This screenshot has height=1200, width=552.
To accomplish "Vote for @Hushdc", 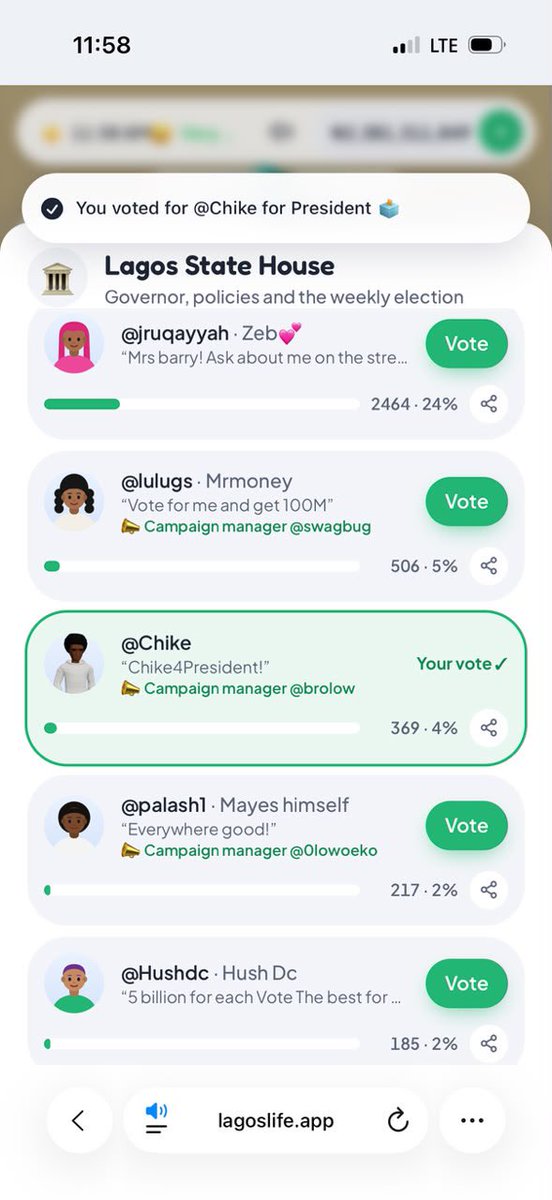I will [466, 983].
